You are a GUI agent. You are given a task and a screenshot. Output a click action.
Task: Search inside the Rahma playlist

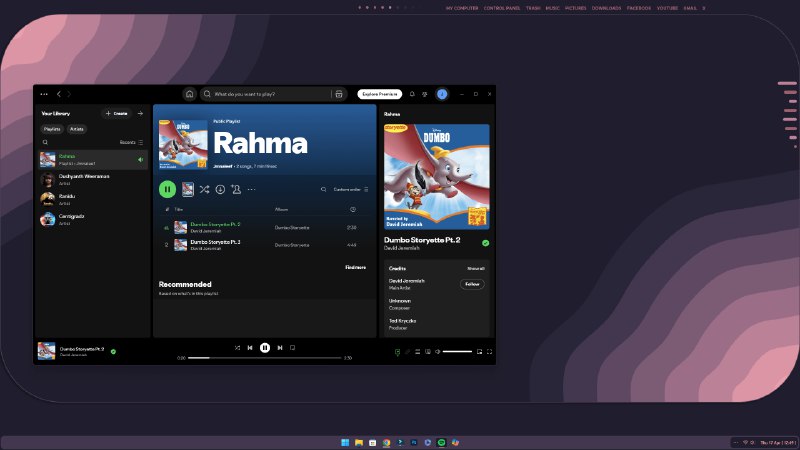(323, 189)
